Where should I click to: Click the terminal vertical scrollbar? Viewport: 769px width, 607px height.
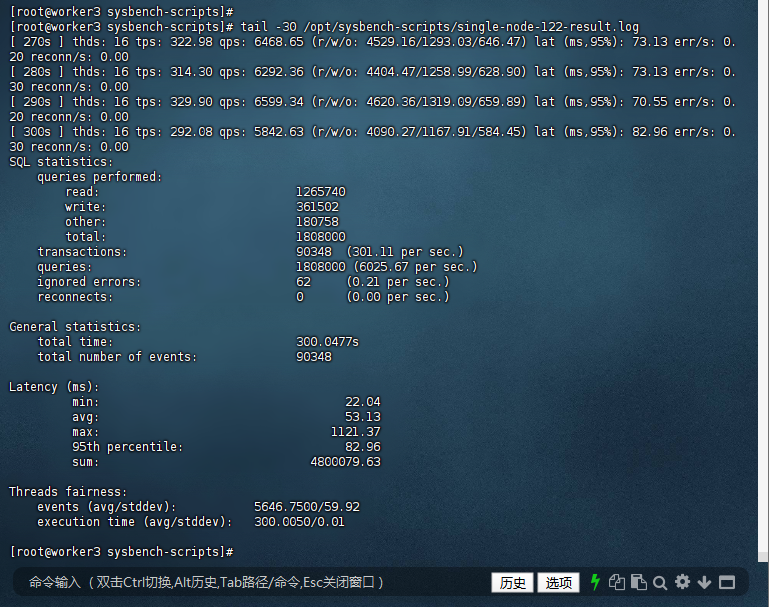click(x=763, y=279)
